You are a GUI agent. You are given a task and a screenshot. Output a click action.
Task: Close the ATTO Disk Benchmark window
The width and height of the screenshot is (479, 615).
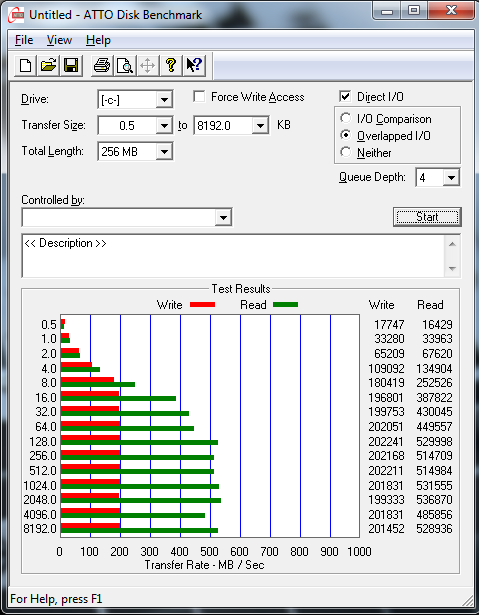tap(450, 11)
